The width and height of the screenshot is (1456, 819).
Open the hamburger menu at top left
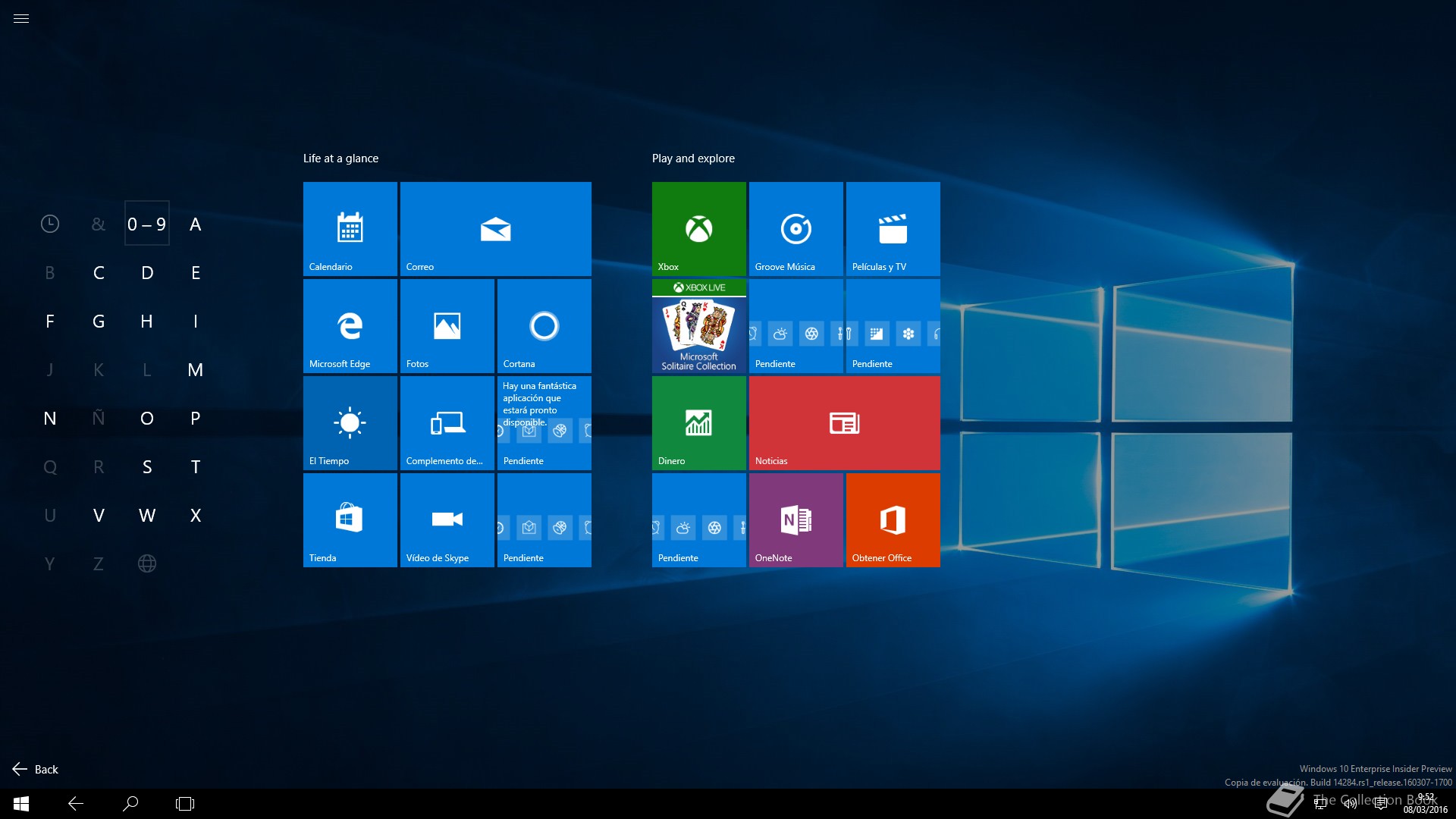21,19
